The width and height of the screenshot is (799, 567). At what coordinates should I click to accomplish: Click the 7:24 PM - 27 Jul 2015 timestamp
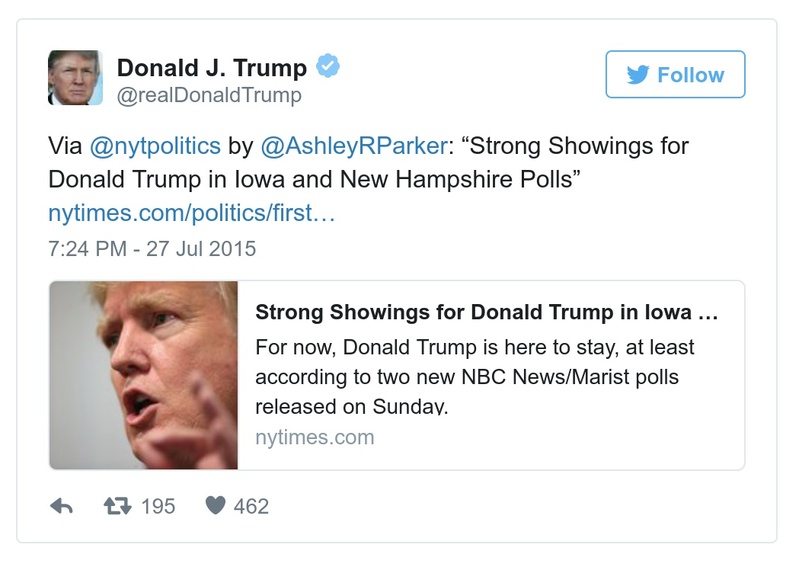pos(152,247)
